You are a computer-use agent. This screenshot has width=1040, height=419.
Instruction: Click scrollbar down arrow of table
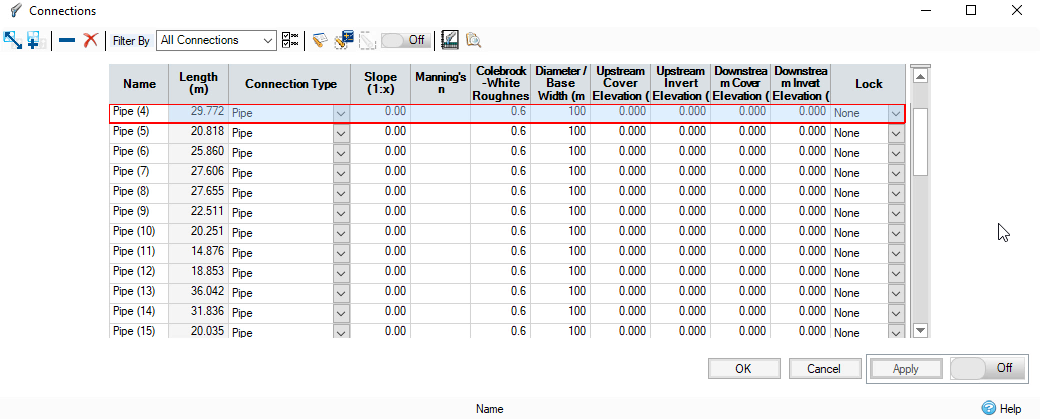(920, 329)
